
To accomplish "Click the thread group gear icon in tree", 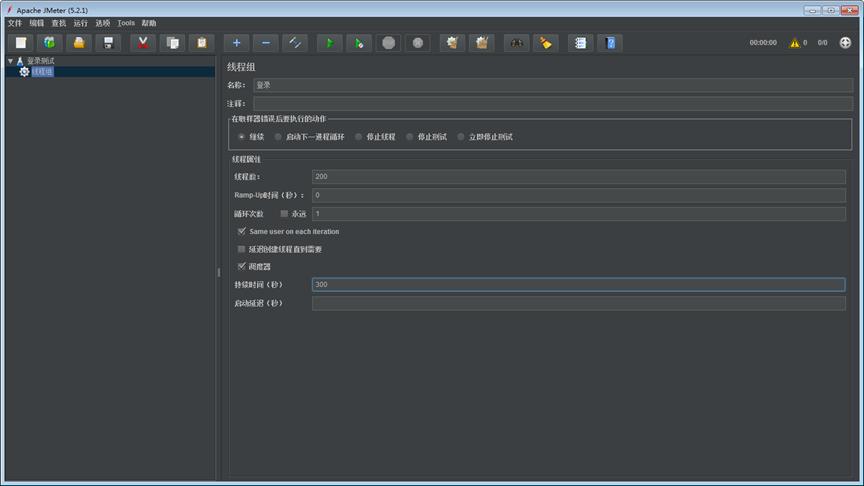I will (24, 72).
